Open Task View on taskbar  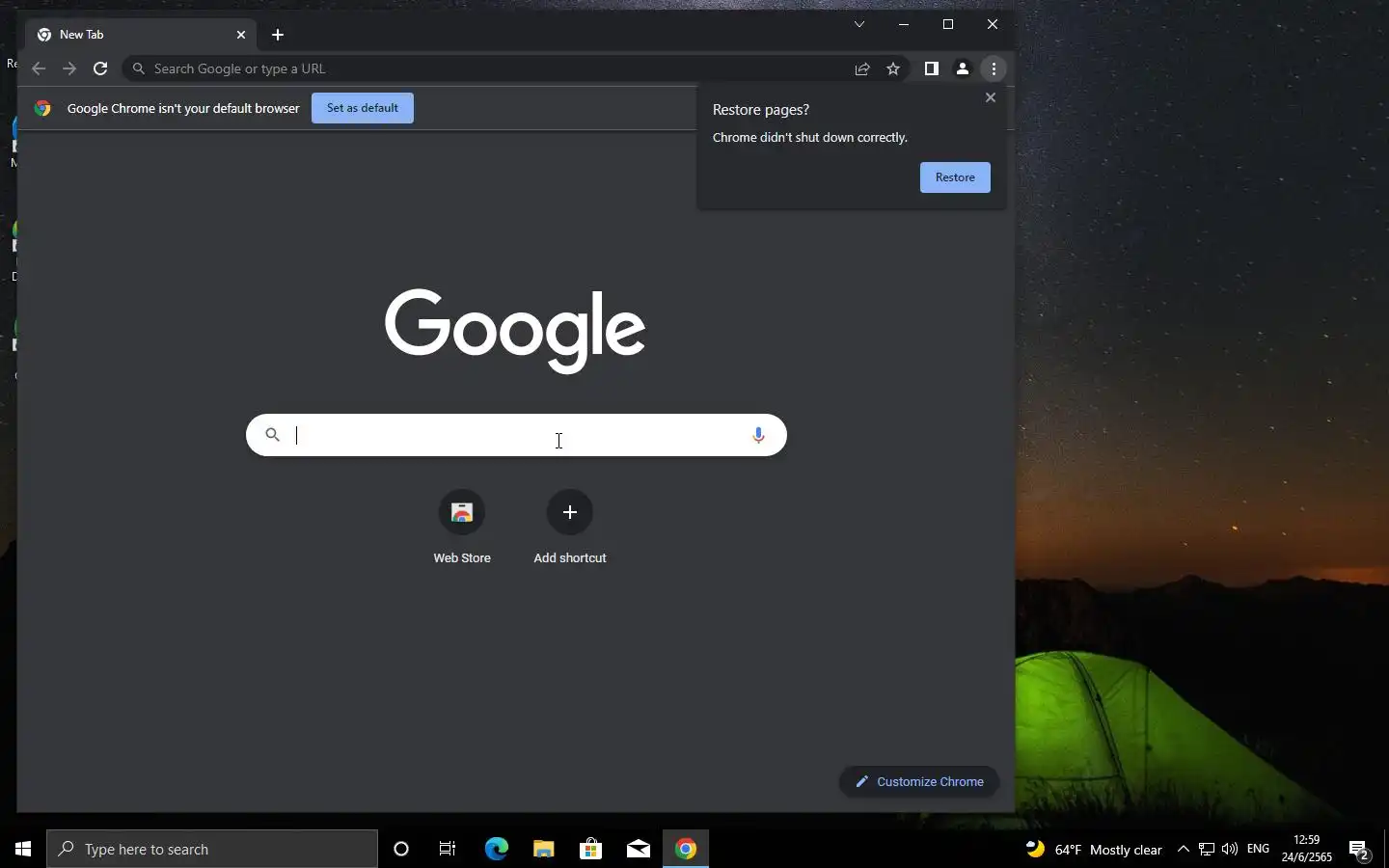coord(448,849)
